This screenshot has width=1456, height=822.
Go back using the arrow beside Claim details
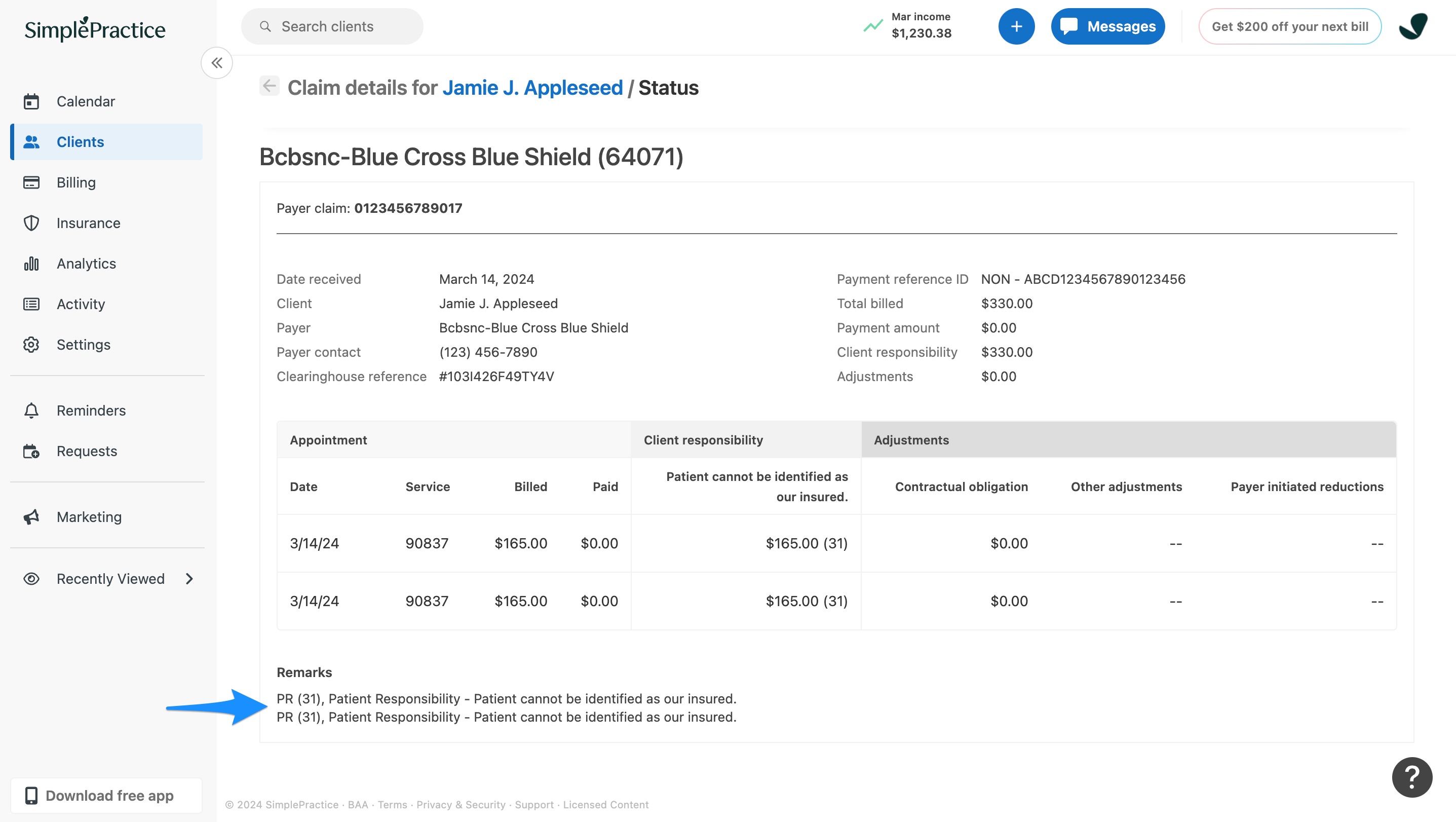(x=270, y=86)
